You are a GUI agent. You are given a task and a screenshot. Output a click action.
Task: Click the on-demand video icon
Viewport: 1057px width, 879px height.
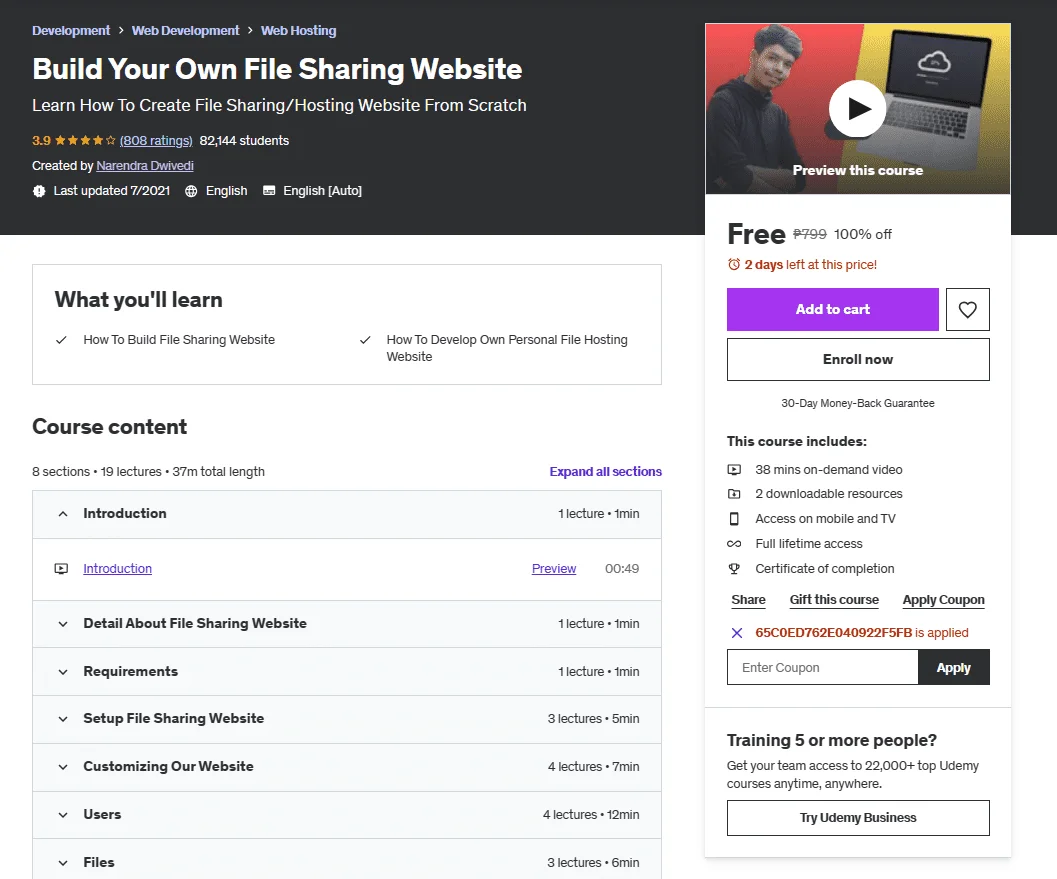coord(734,469)
